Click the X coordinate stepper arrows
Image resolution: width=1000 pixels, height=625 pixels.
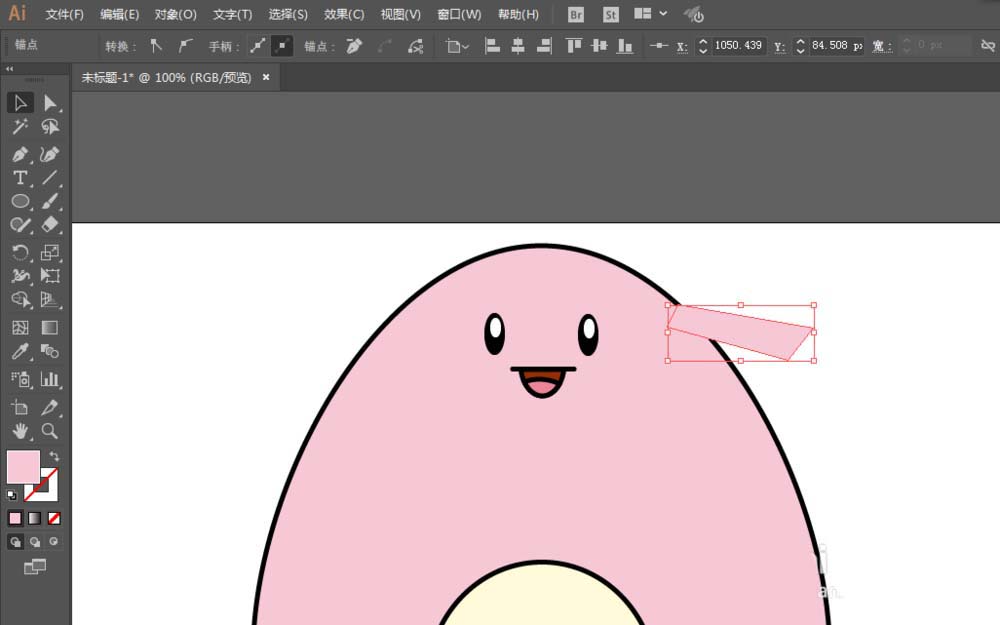click(703, 45)
